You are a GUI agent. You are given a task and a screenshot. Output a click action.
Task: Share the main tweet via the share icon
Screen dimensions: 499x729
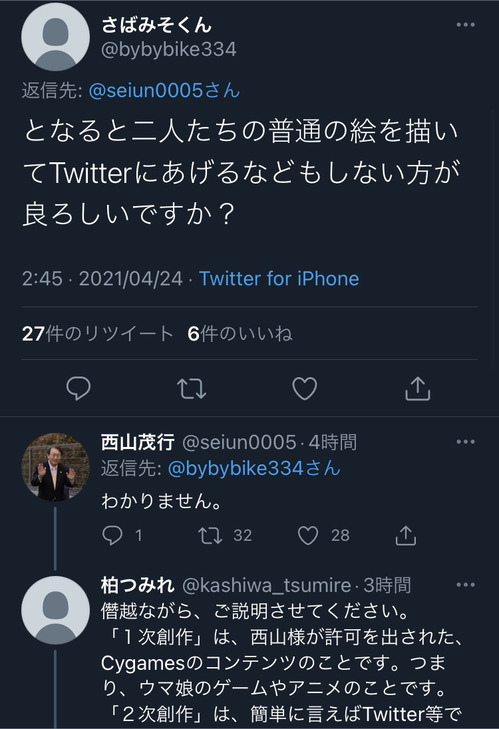[x=417, y=388]
